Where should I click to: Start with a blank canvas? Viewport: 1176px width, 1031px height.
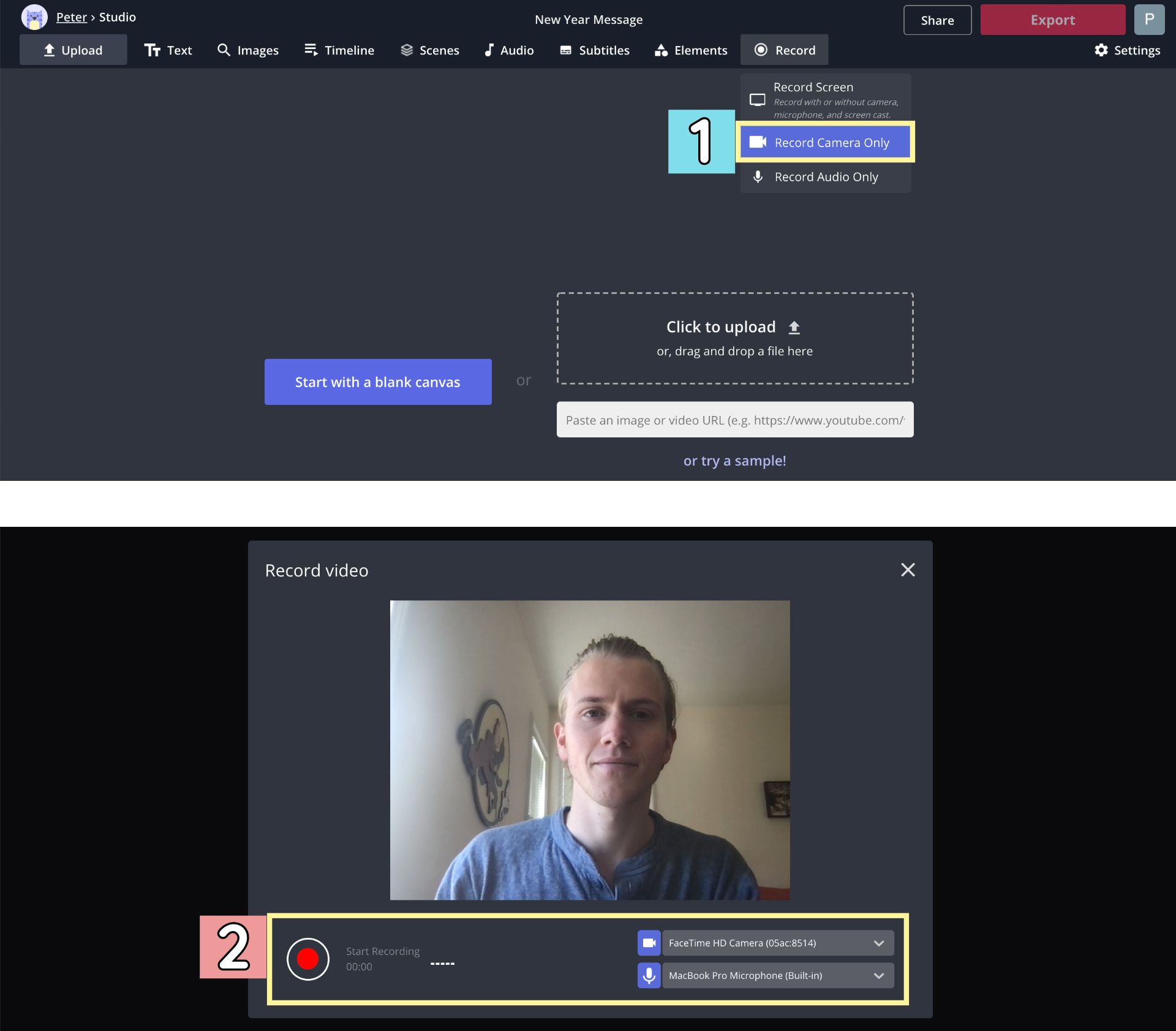(x=377, y=382)
